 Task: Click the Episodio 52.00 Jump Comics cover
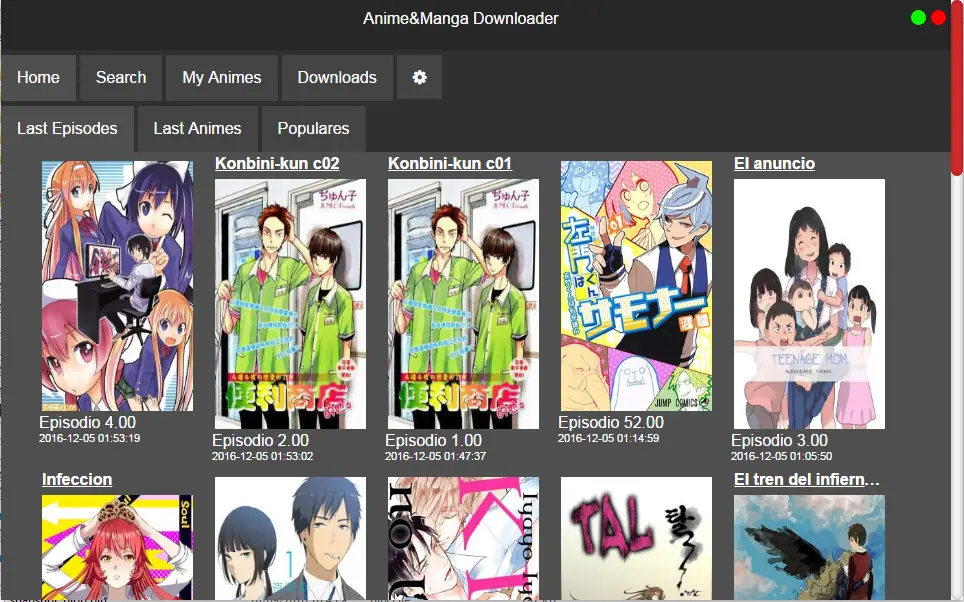pyautogui.click(x=636, y=286)
